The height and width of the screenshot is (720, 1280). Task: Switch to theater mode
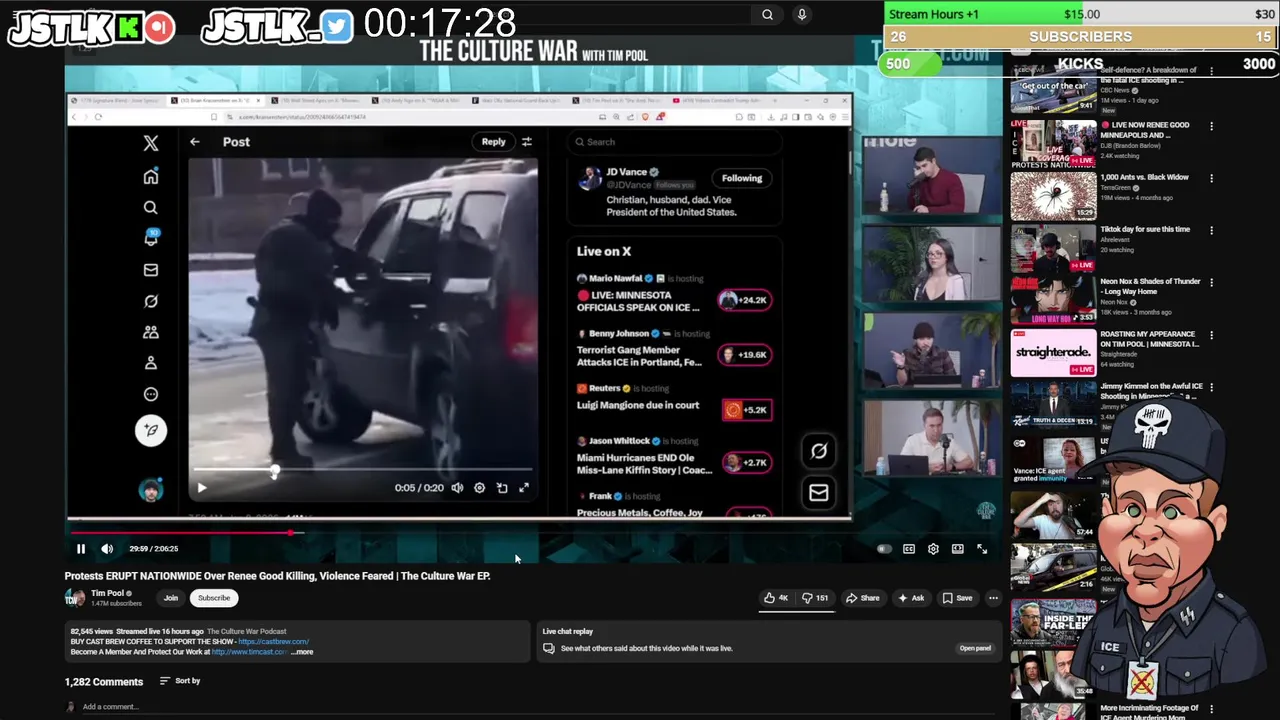958,549
